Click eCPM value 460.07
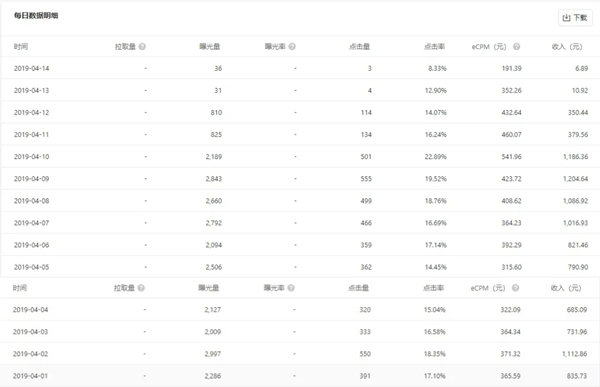The image size is (600, 387). click(512, 135)
